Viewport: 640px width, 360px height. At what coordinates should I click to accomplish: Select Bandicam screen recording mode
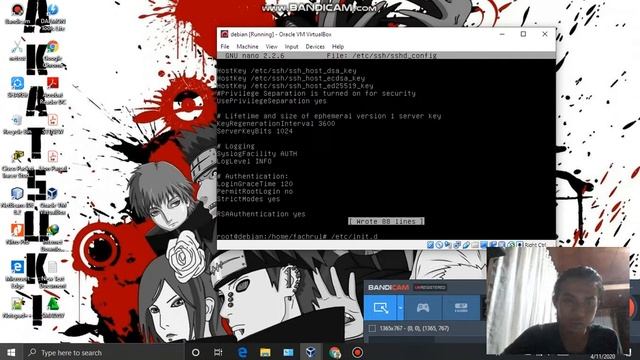380,308
